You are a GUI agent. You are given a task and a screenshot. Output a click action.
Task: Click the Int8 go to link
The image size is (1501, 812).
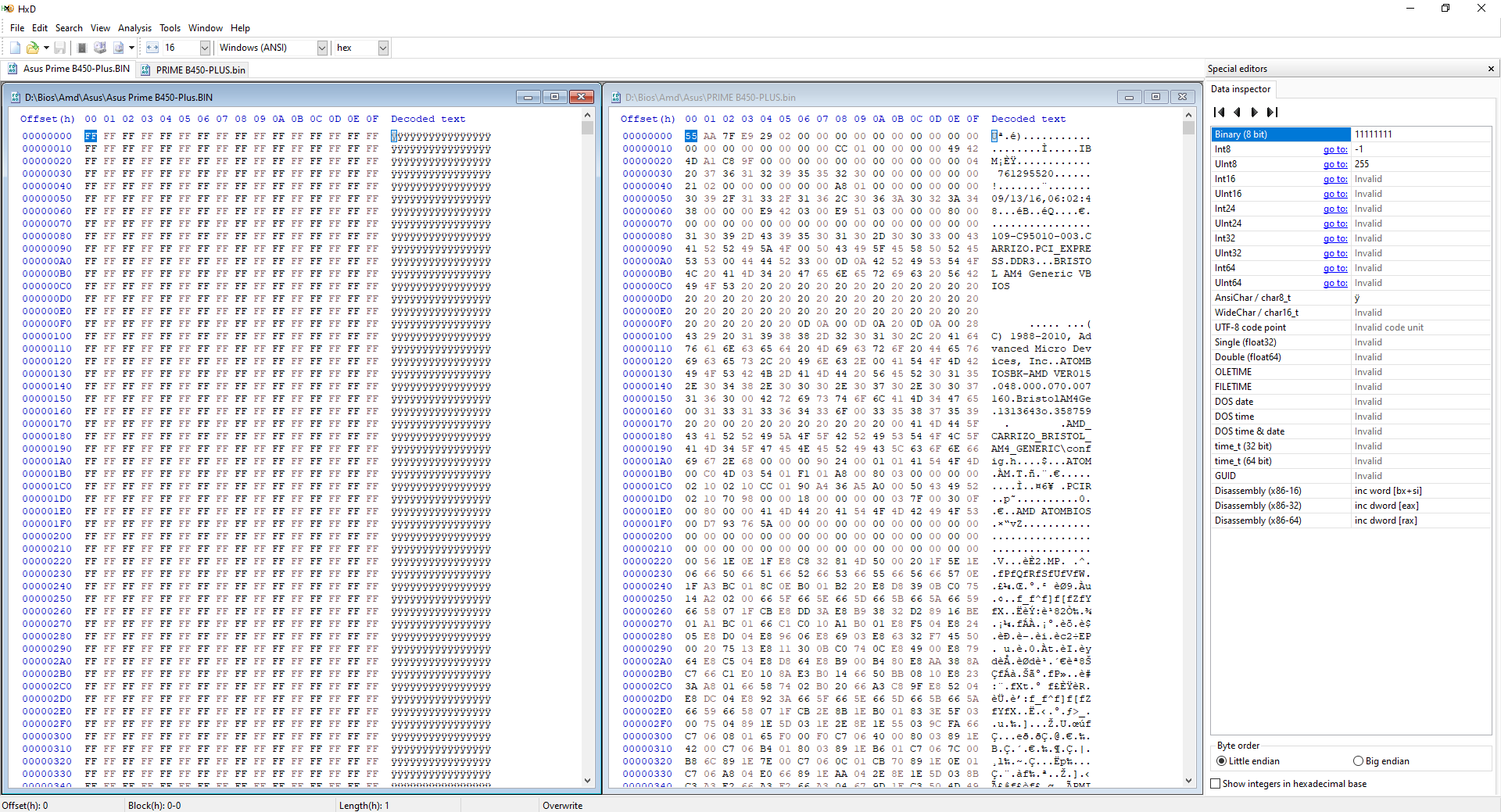tap(1334, 149)
